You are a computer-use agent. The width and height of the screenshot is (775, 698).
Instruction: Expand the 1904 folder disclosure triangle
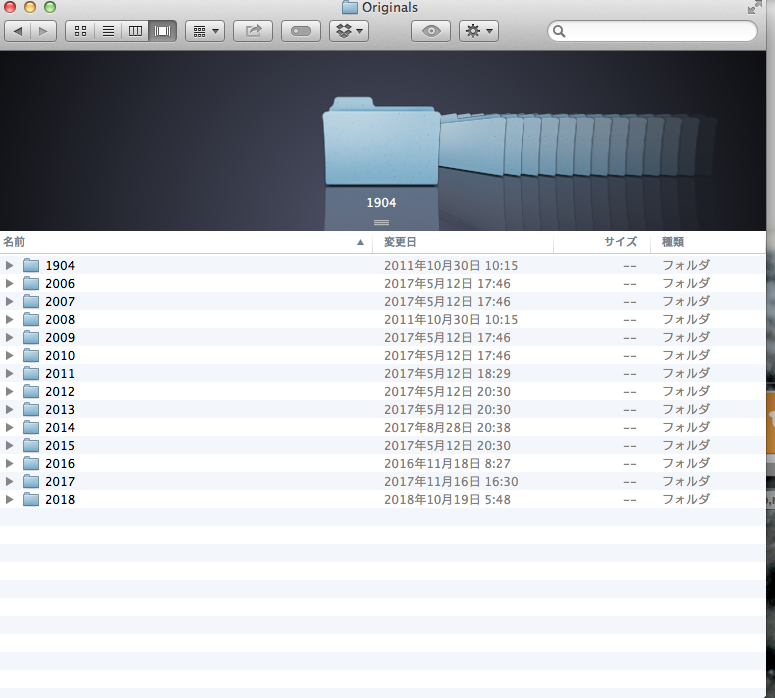(x=9, y=265)
